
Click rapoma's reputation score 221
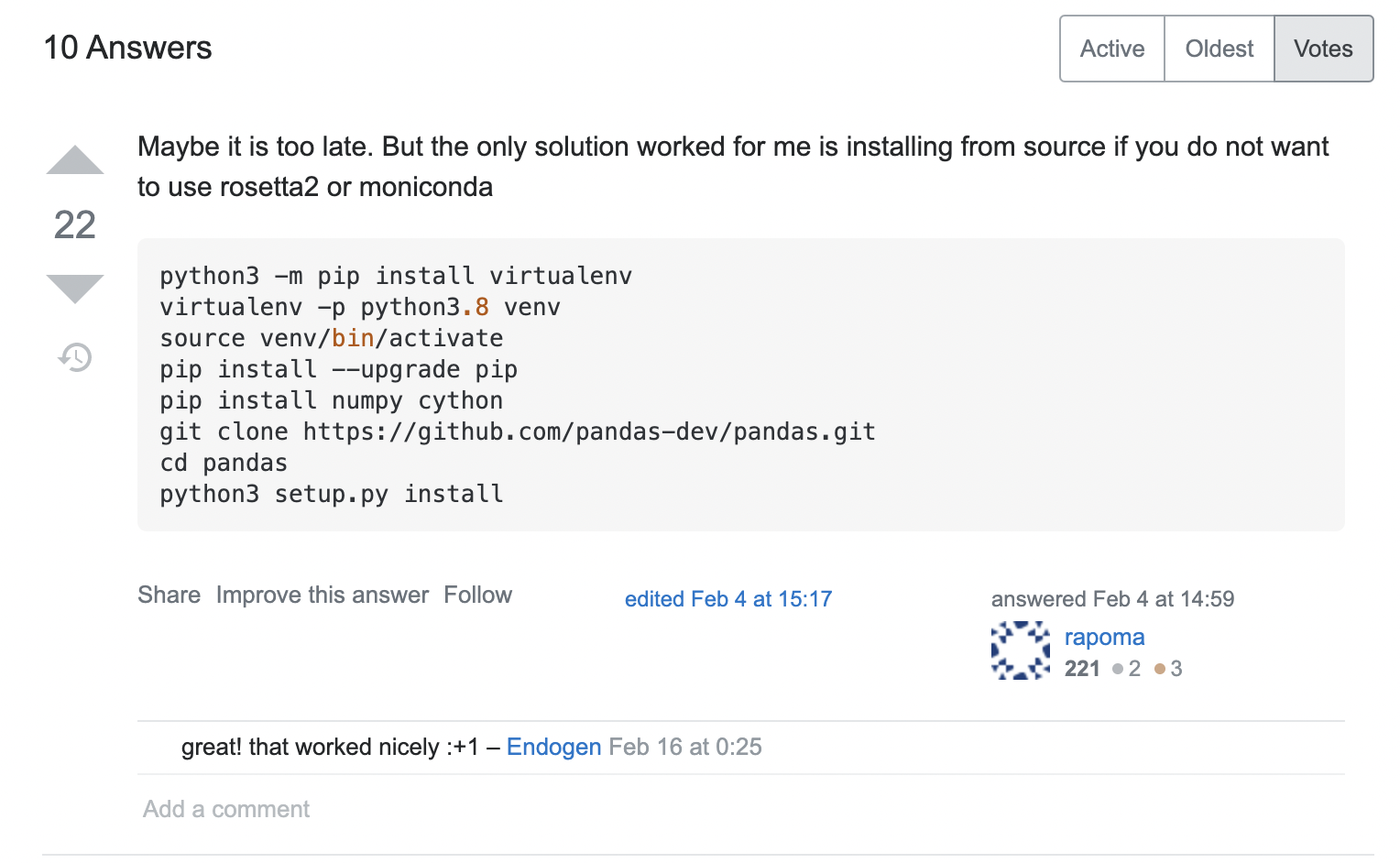coord(1082,669)
